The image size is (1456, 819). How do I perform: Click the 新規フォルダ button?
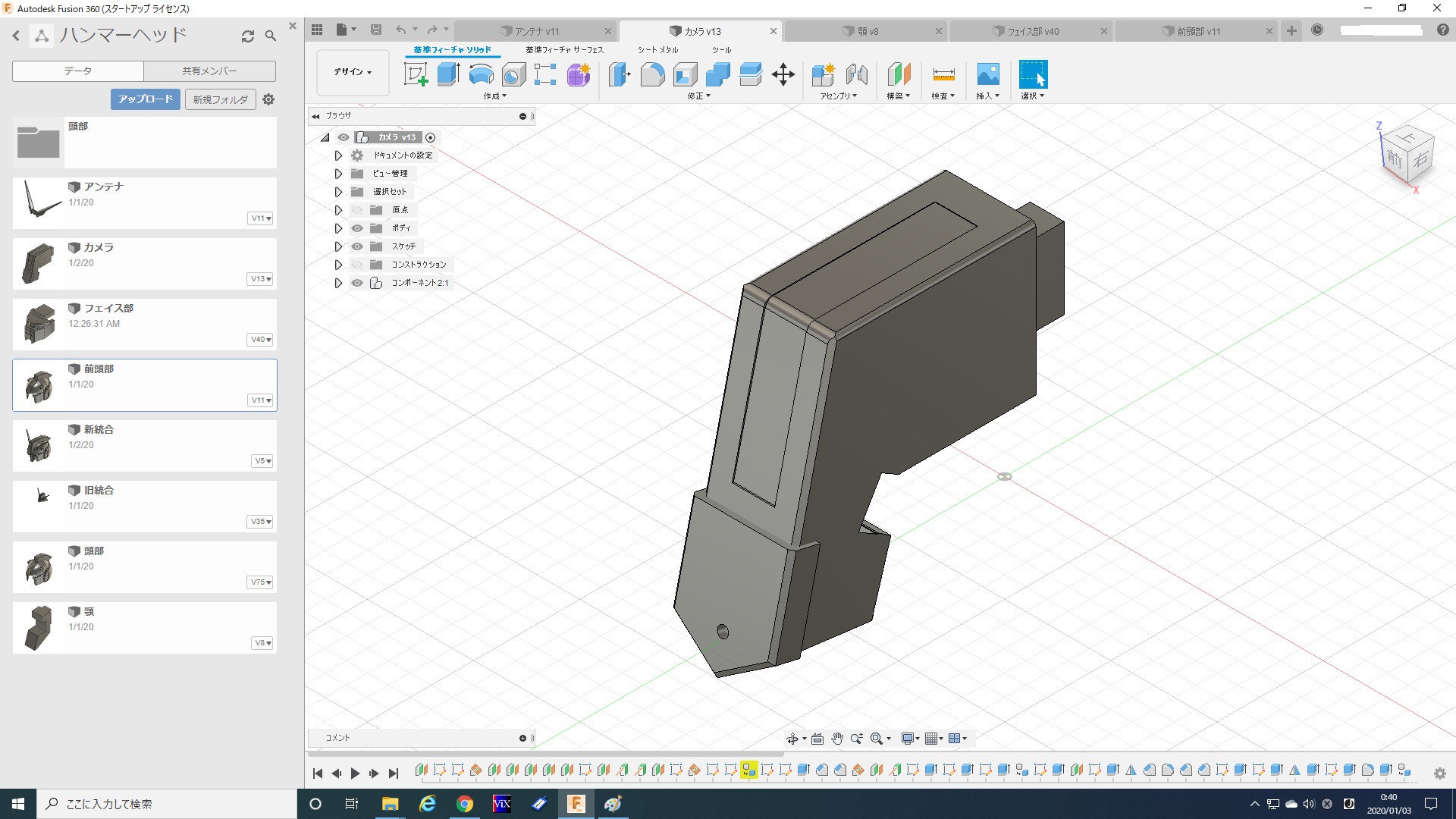pyautogui.click(x=220, y=99)
